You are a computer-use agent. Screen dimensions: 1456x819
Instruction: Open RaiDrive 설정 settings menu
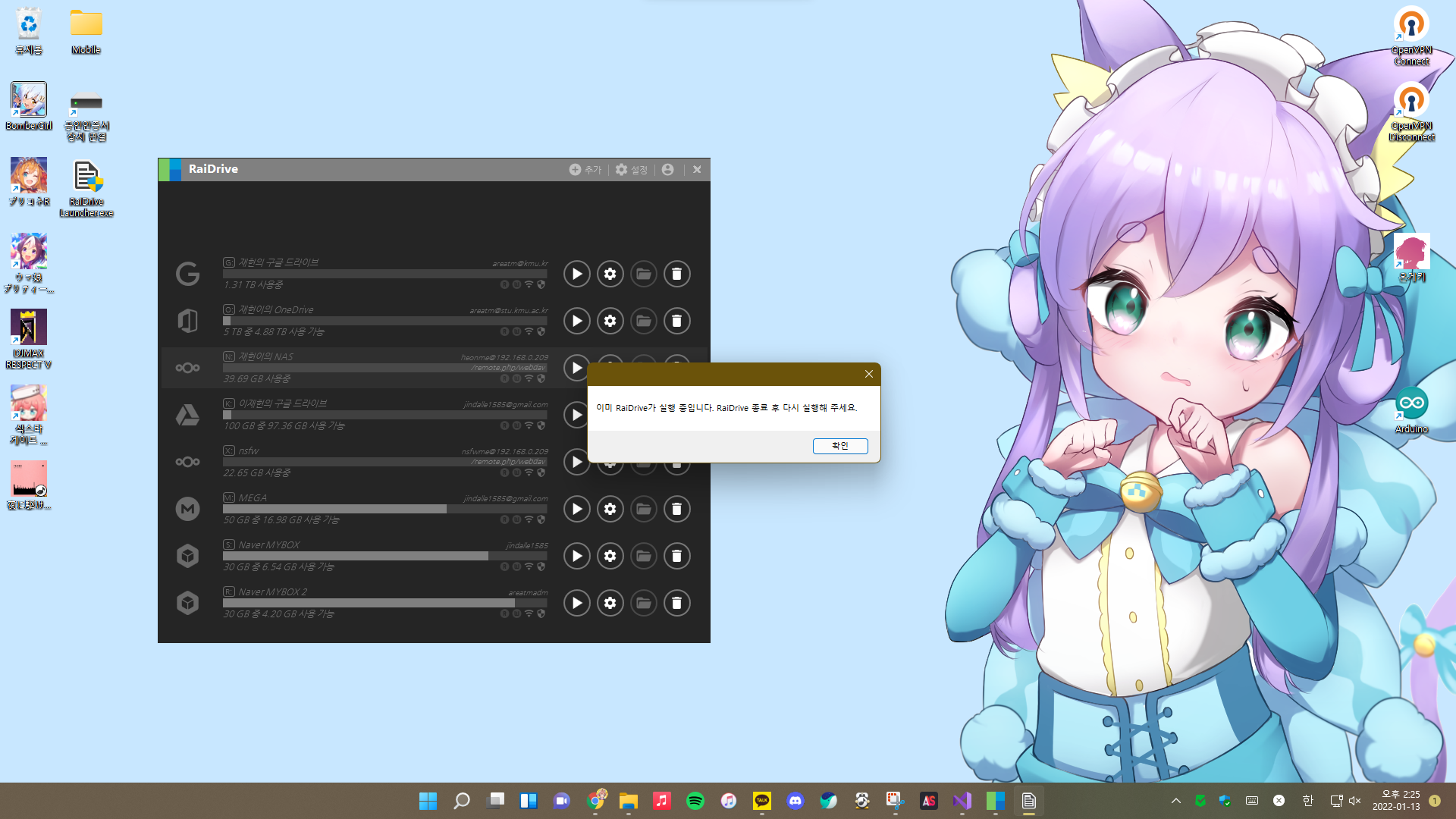[x=631, y=170]
